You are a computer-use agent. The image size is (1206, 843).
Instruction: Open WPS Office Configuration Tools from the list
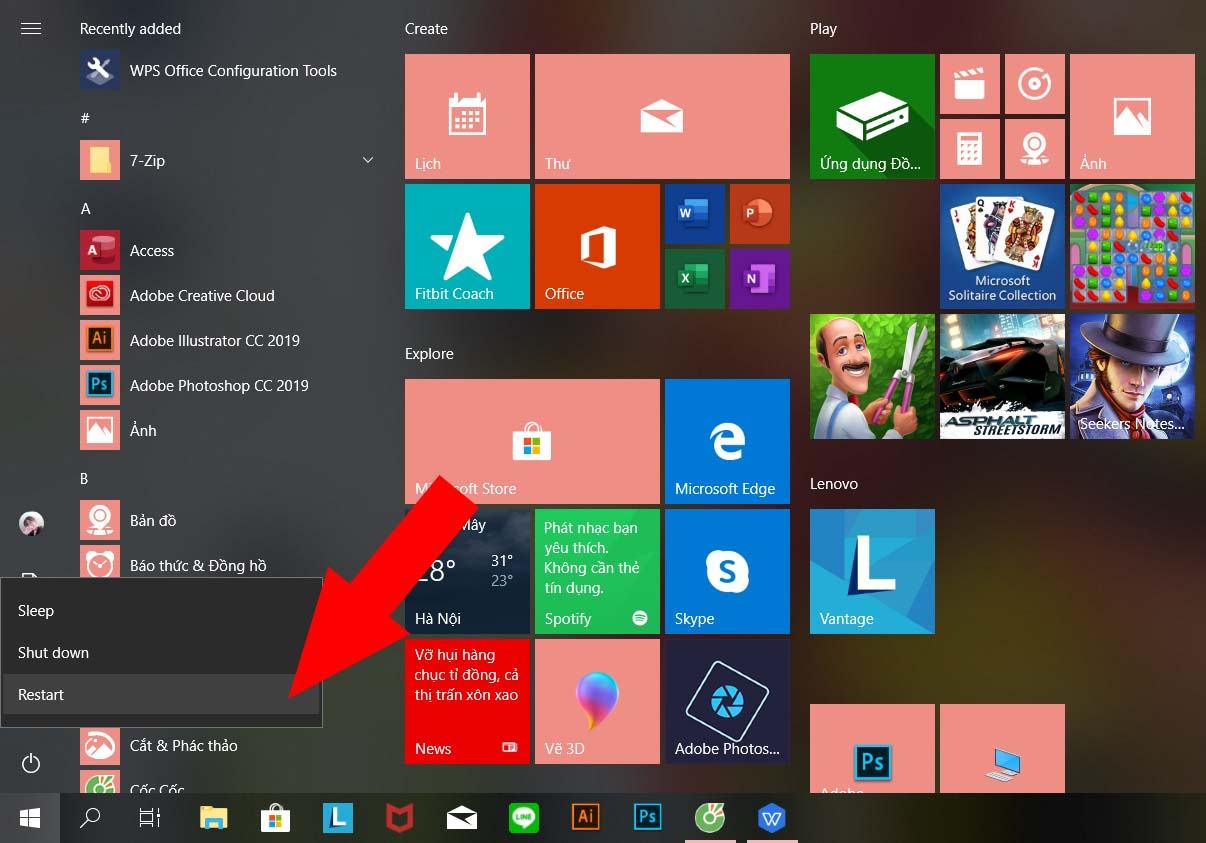(228, 71)
